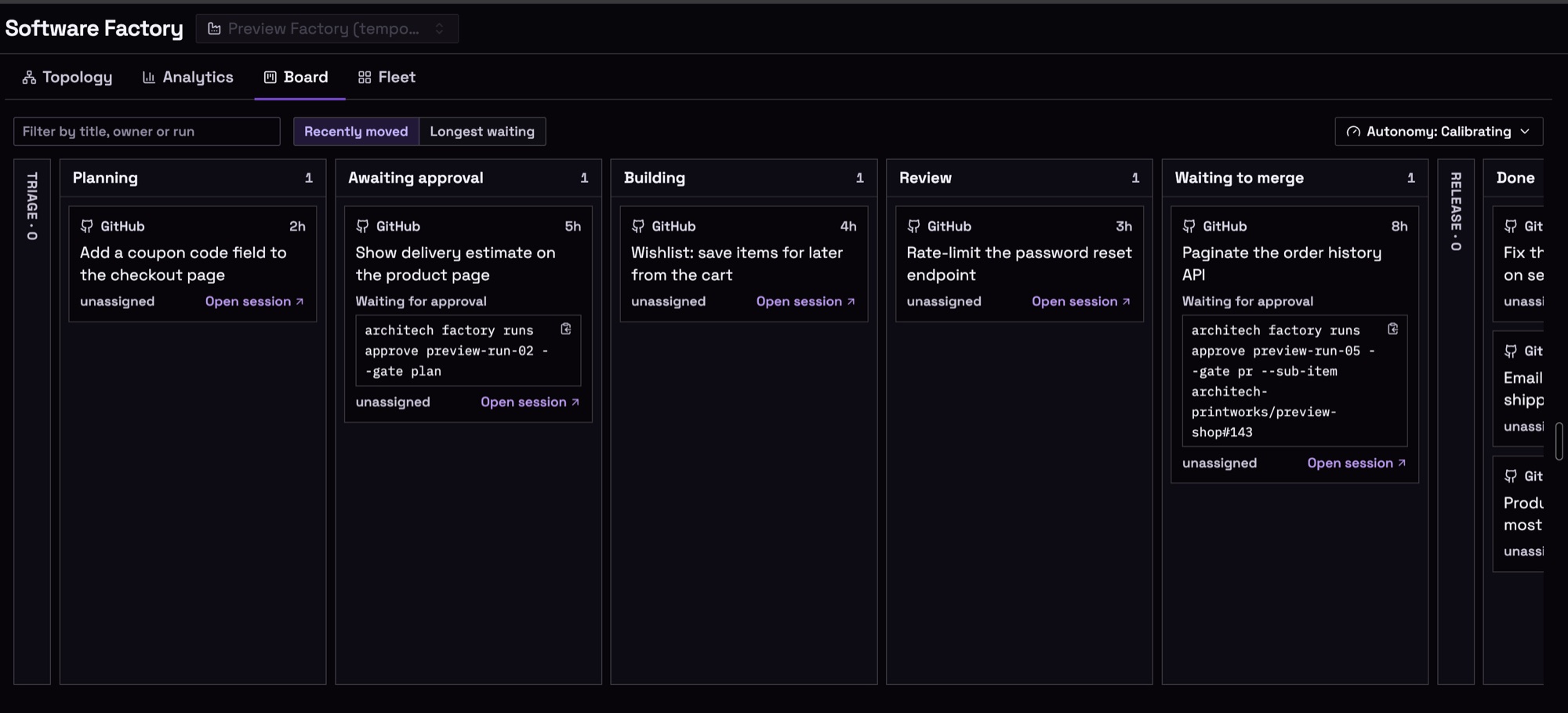Click the horizontal board scrollbar handle at right edge
Viewport: 1568px width, 713px height.
pos(1559,441)
